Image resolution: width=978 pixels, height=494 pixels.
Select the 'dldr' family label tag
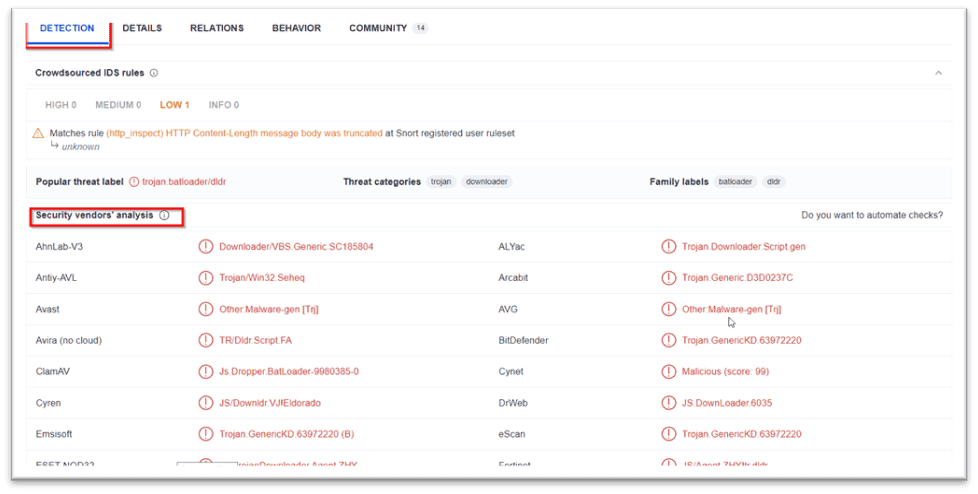774,182
